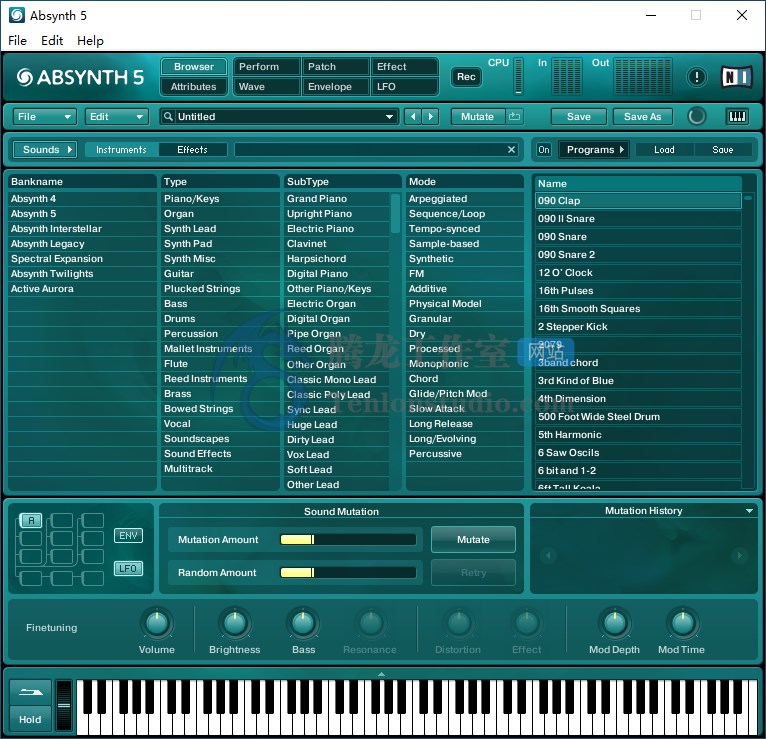Toggle the Hold button
The height and width of the screenshot is (739, 766).
tap(30, 719)
